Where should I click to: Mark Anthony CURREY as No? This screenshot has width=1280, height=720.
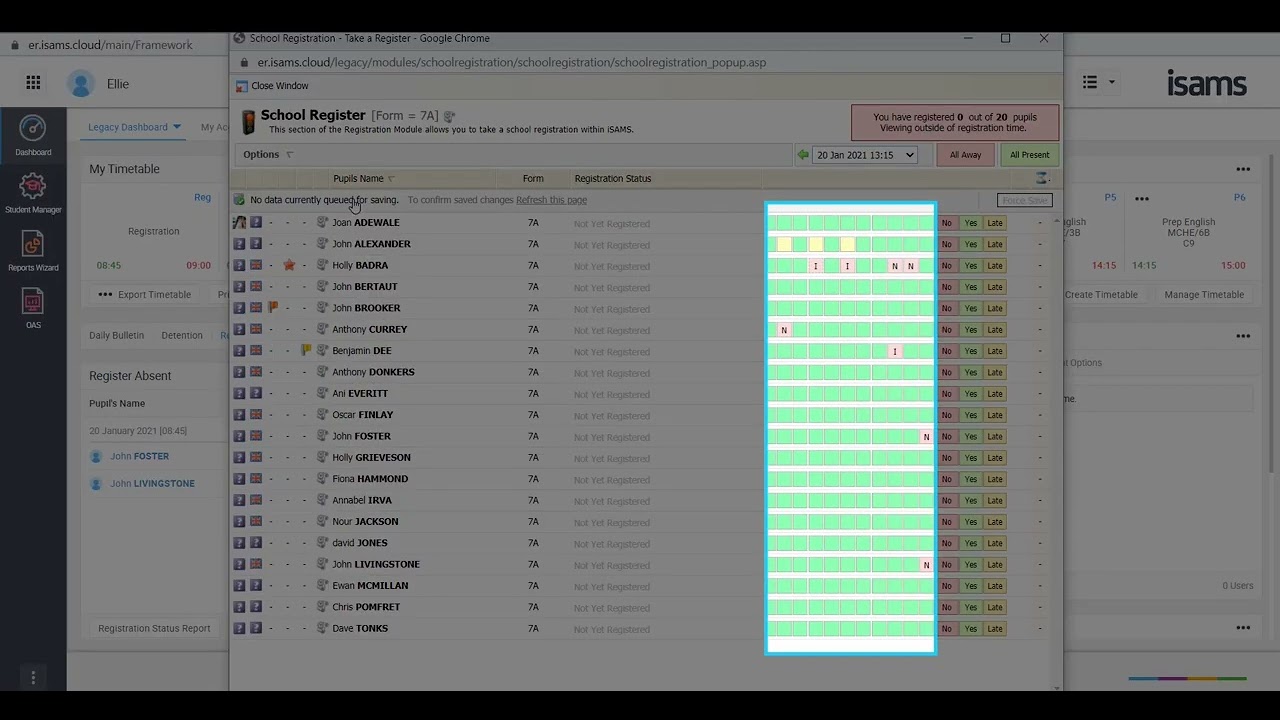[x=946, y=330]
